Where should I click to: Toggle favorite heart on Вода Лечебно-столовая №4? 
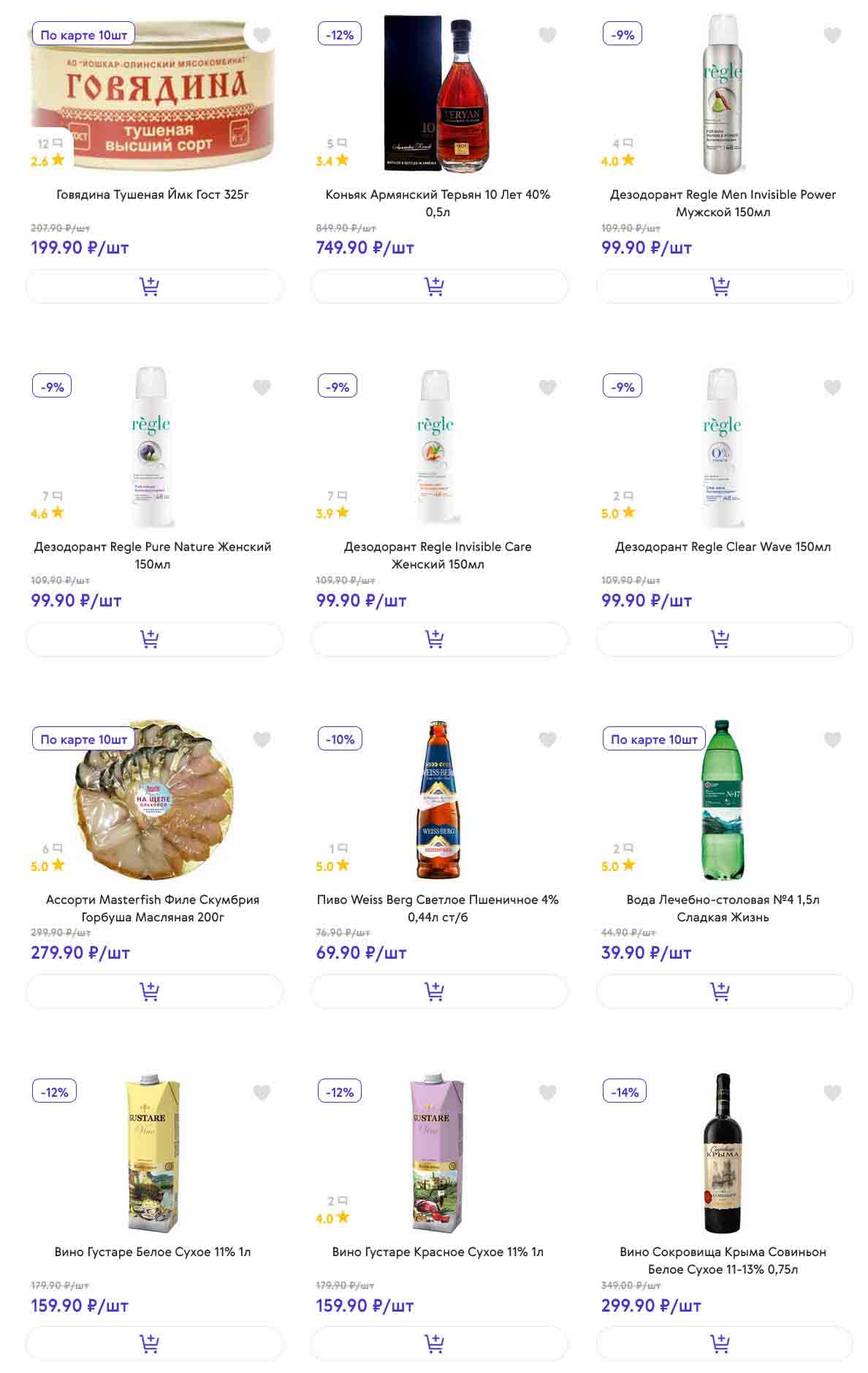(x=832, y=740)
